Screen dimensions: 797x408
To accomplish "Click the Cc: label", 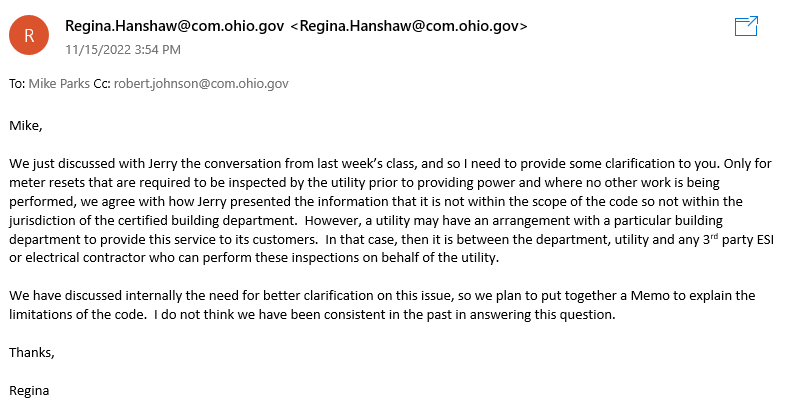I will 102,83.
